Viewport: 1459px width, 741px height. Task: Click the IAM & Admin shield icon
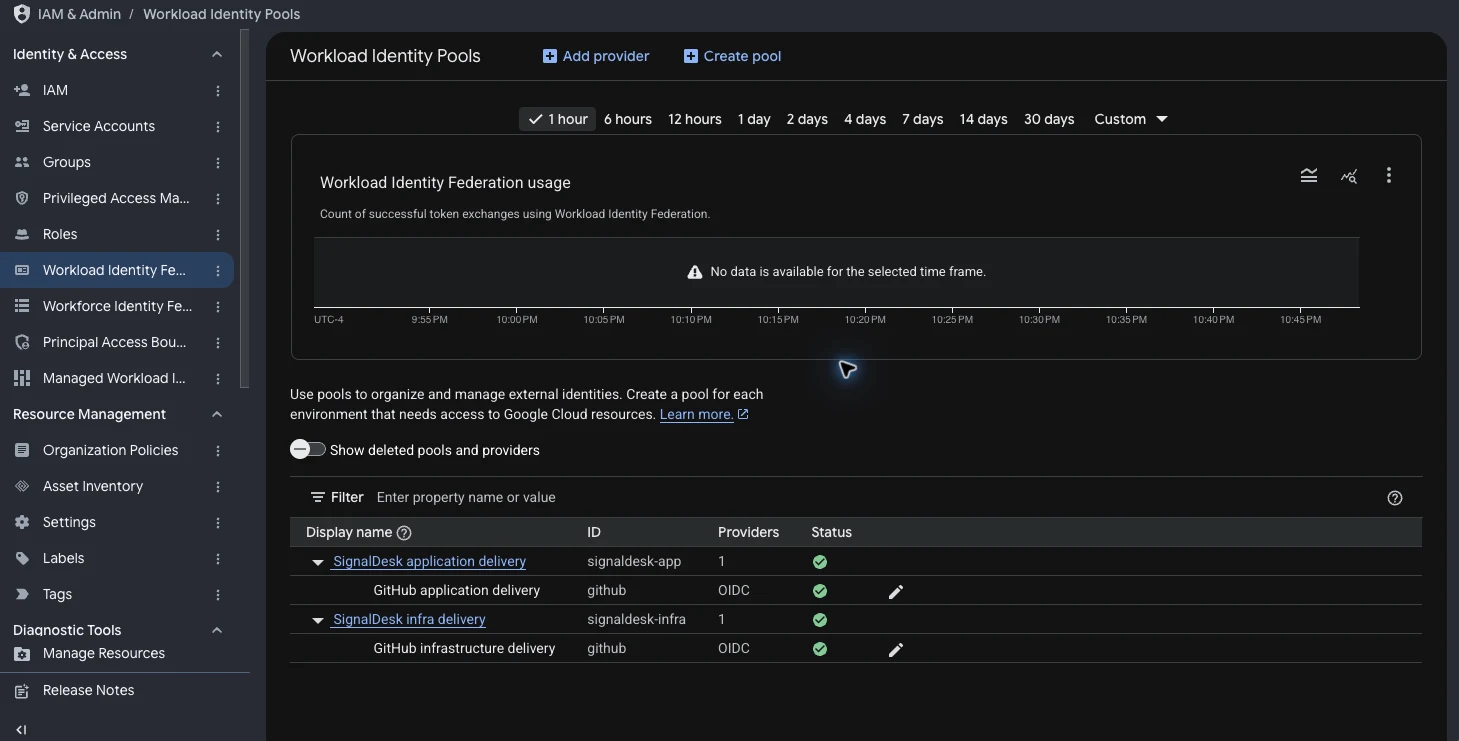point(21,14)
